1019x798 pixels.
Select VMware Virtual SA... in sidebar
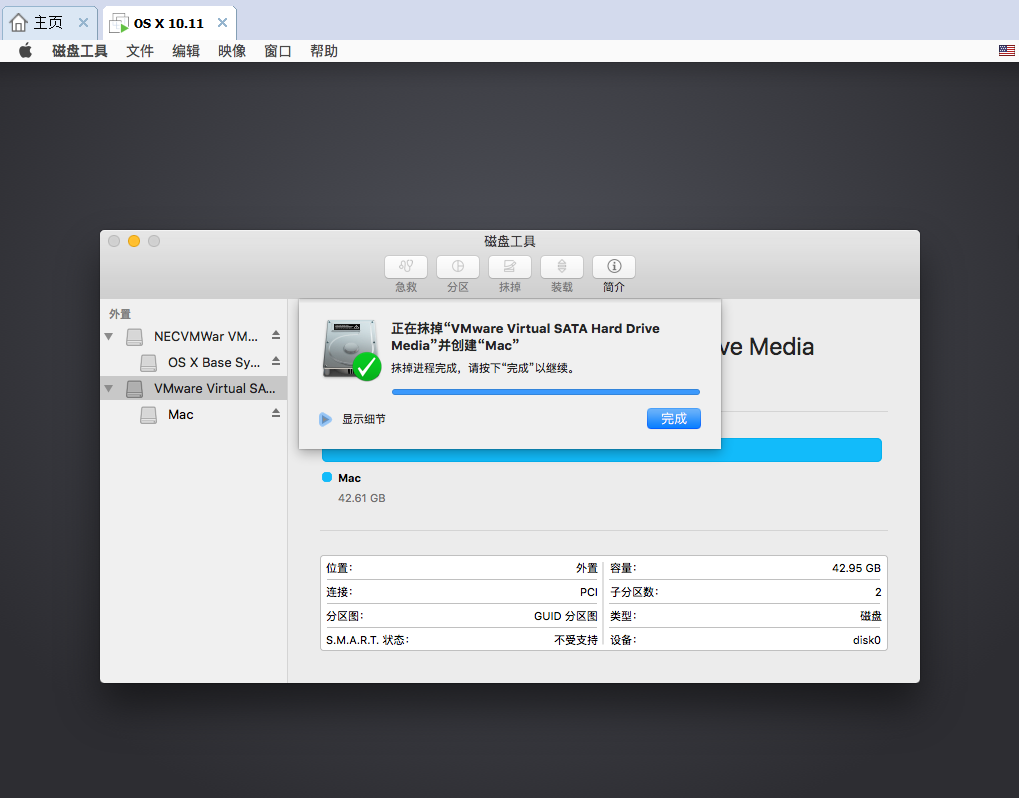point(194,389)
